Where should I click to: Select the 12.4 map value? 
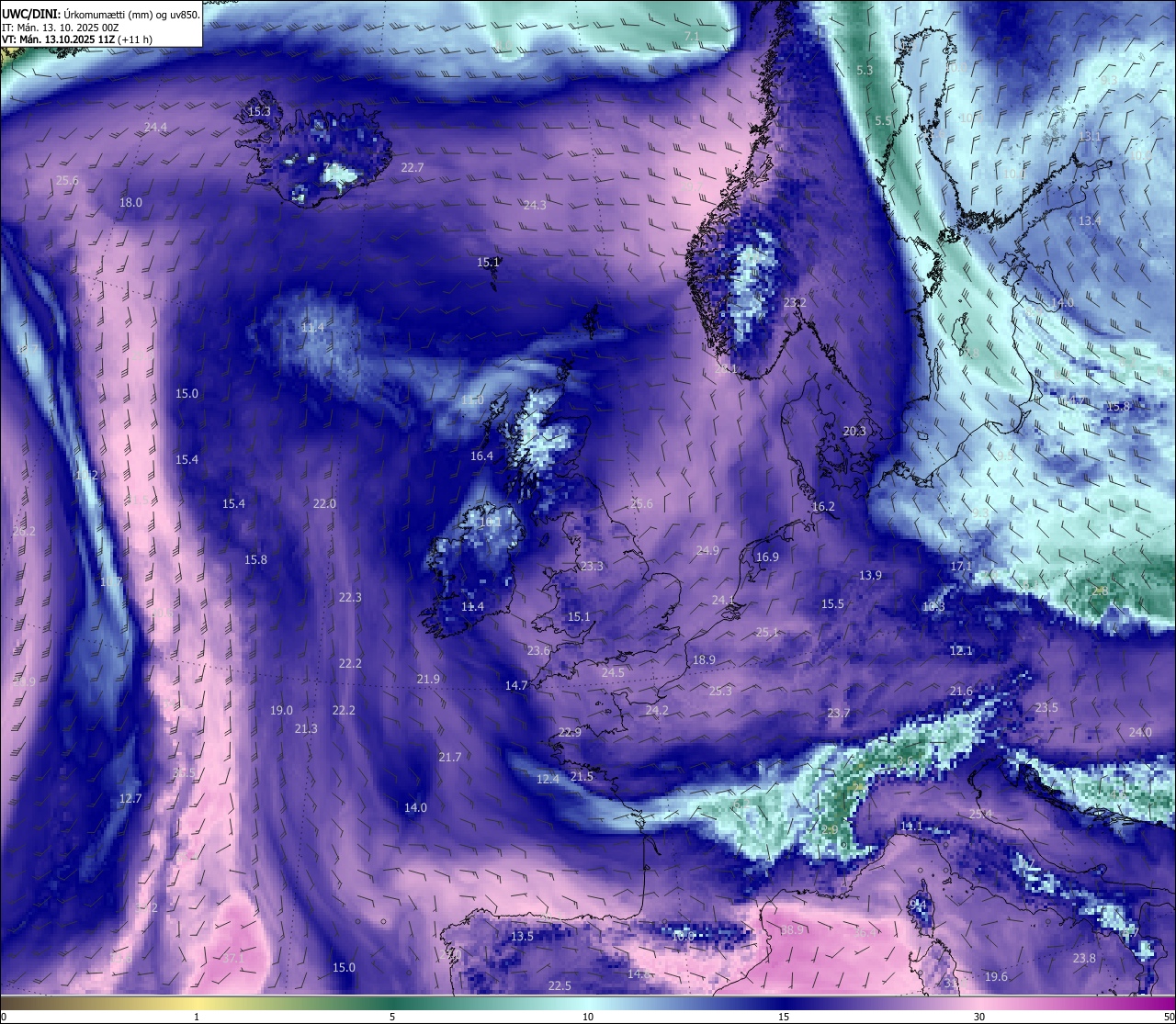[548, 779]
